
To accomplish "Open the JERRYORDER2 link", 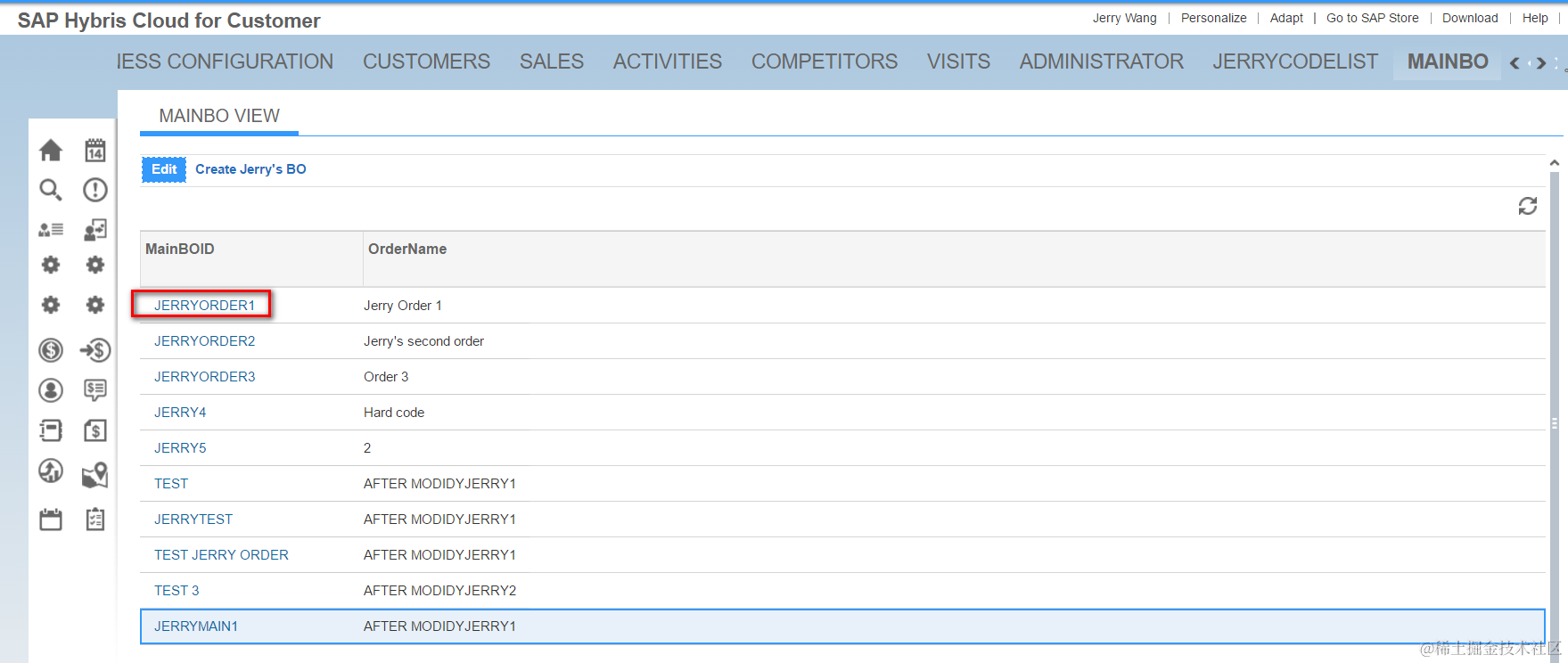I will [204, 341].
